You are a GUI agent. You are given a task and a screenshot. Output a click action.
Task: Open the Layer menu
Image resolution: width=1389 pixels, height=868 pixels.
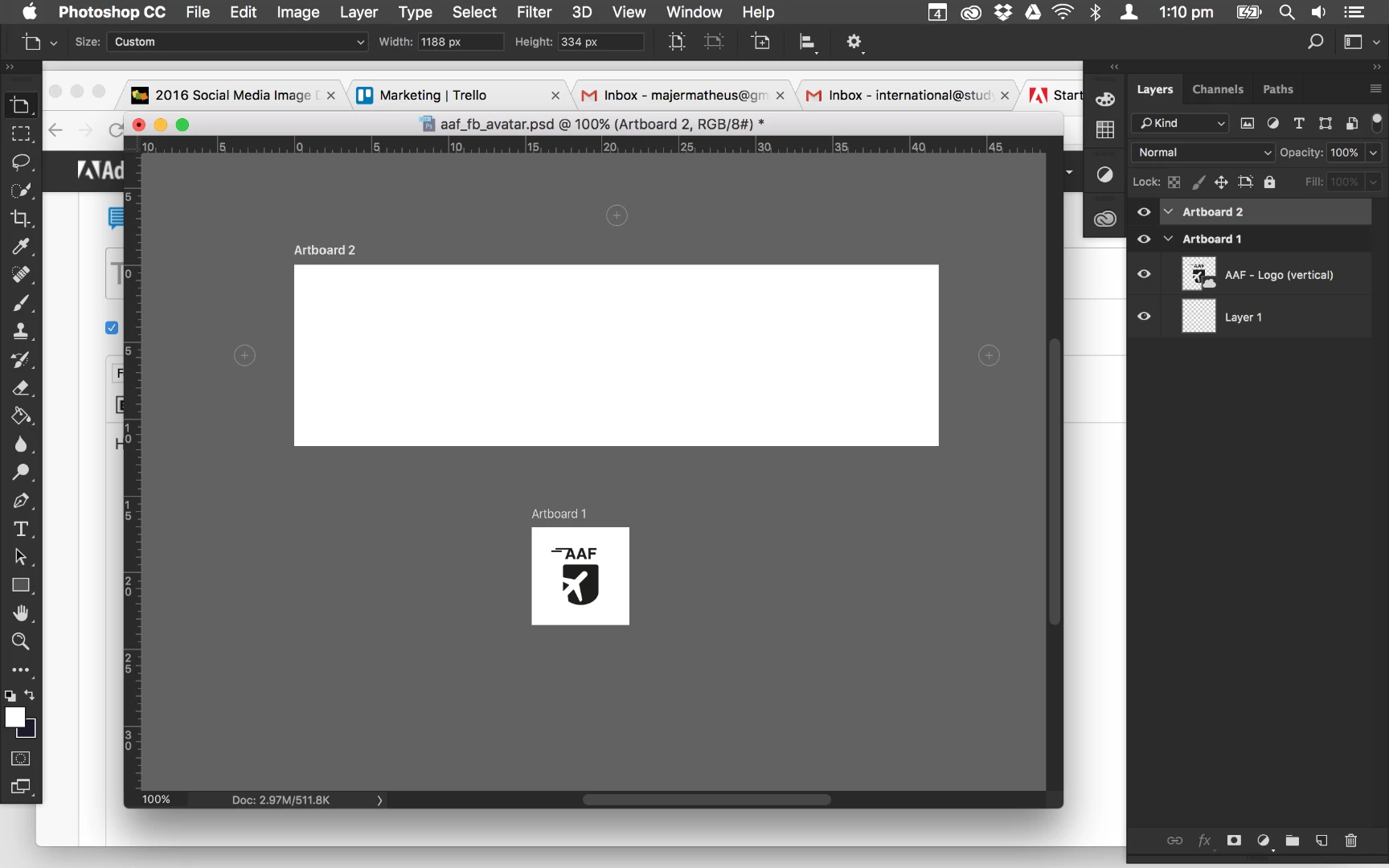coord(359,12)
